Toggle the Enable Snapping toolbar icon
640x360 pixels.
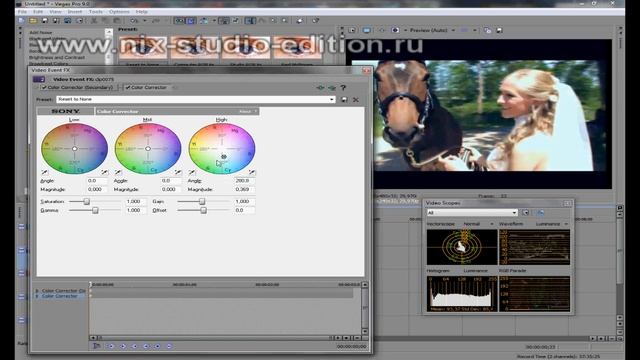[180, 20]
